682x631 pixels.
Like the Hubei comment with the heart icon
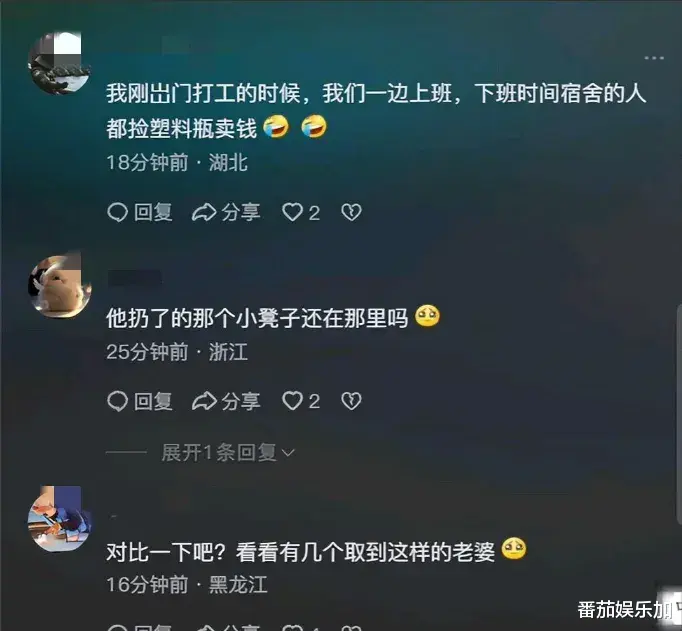pos(292,213)
